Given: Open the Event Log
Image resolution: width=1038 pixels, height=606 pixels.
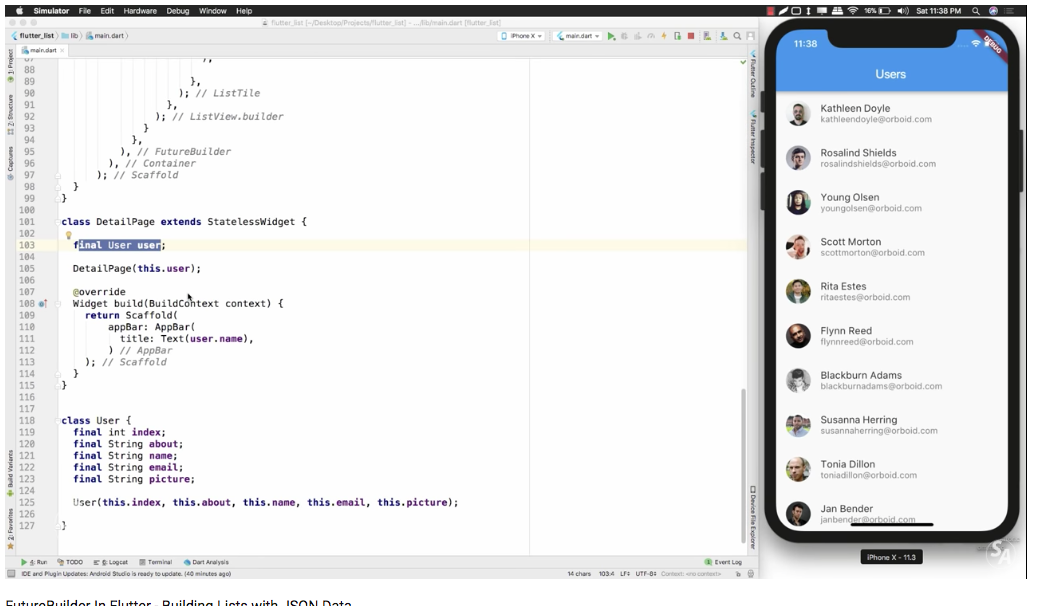Looking at the screenshot, I should [722, 561].
